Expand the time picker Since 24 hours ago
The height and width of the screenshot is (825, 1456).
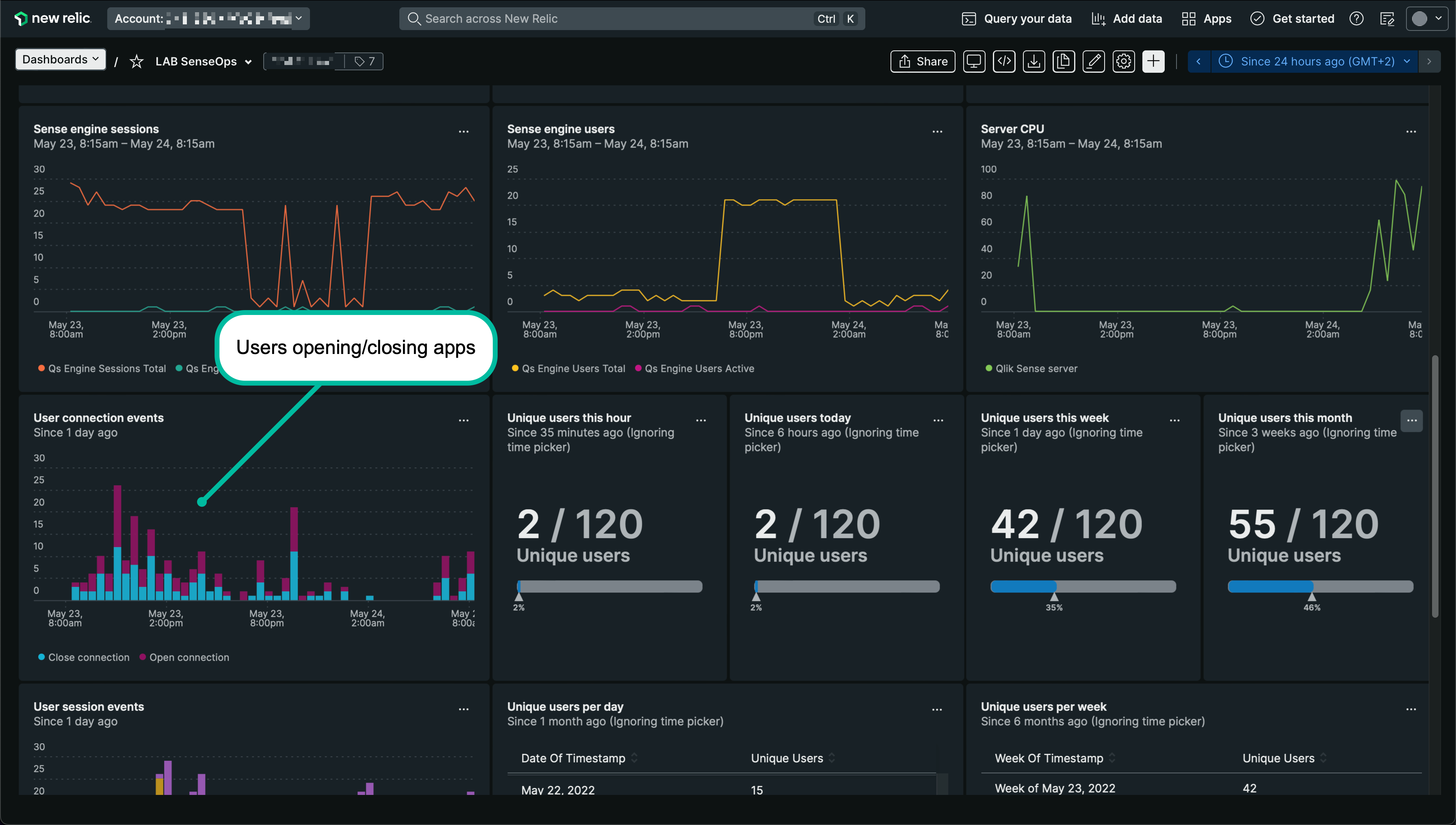point(1317,61)
